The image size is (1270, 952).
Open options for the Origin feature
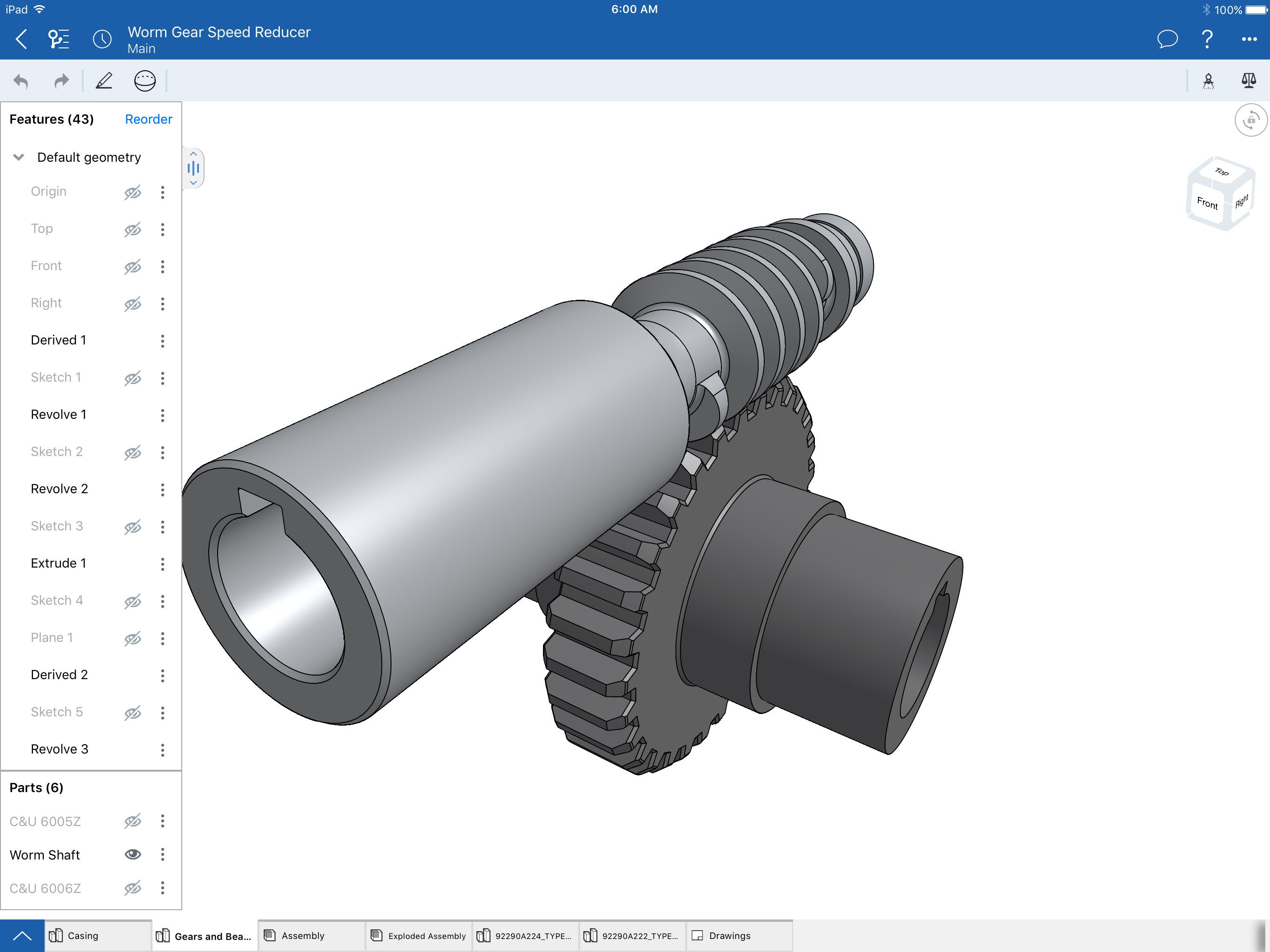pyautogui.click(x=163, y=192)
